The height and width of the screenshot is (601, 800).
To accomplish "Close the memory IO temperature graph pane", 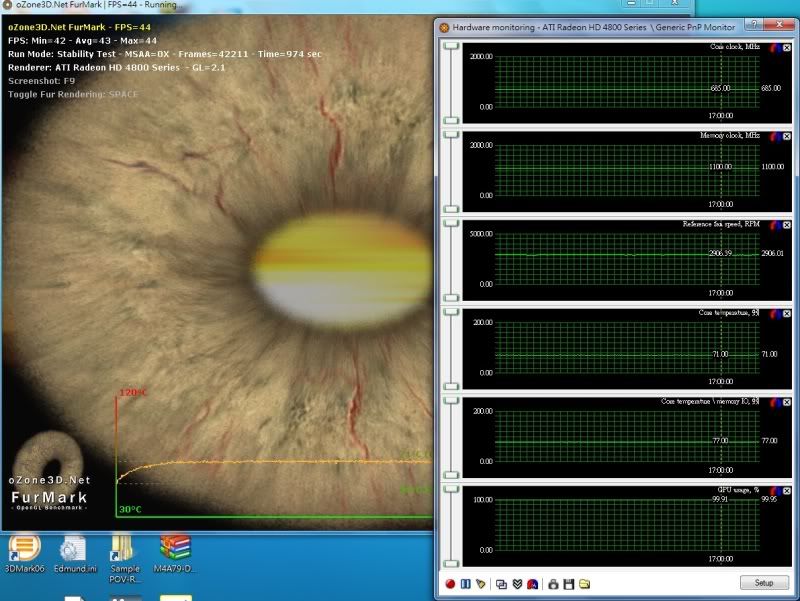I will pyautogui.click(x=787, y=403).
